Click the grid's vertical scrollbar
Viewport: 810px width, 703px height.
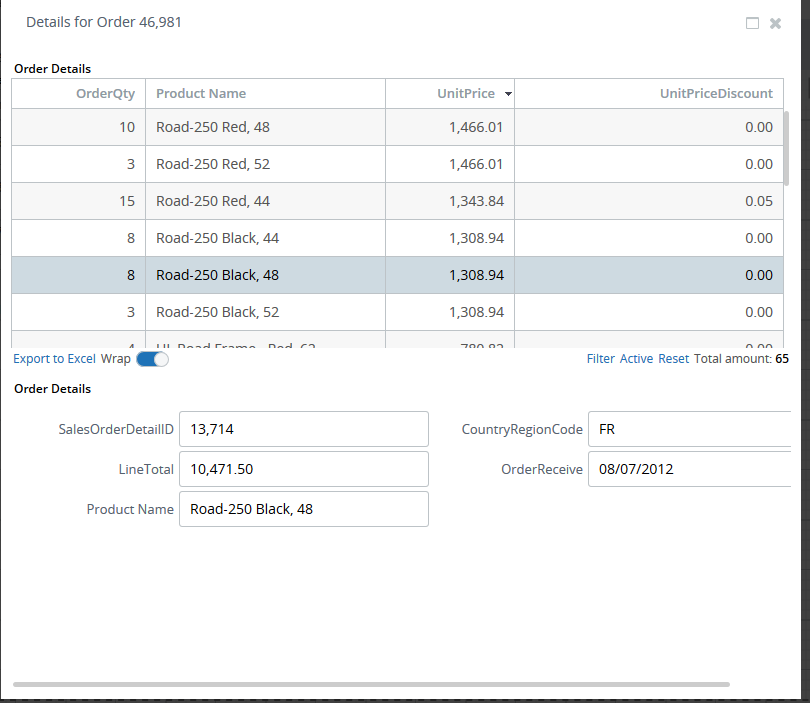point(787,145)
